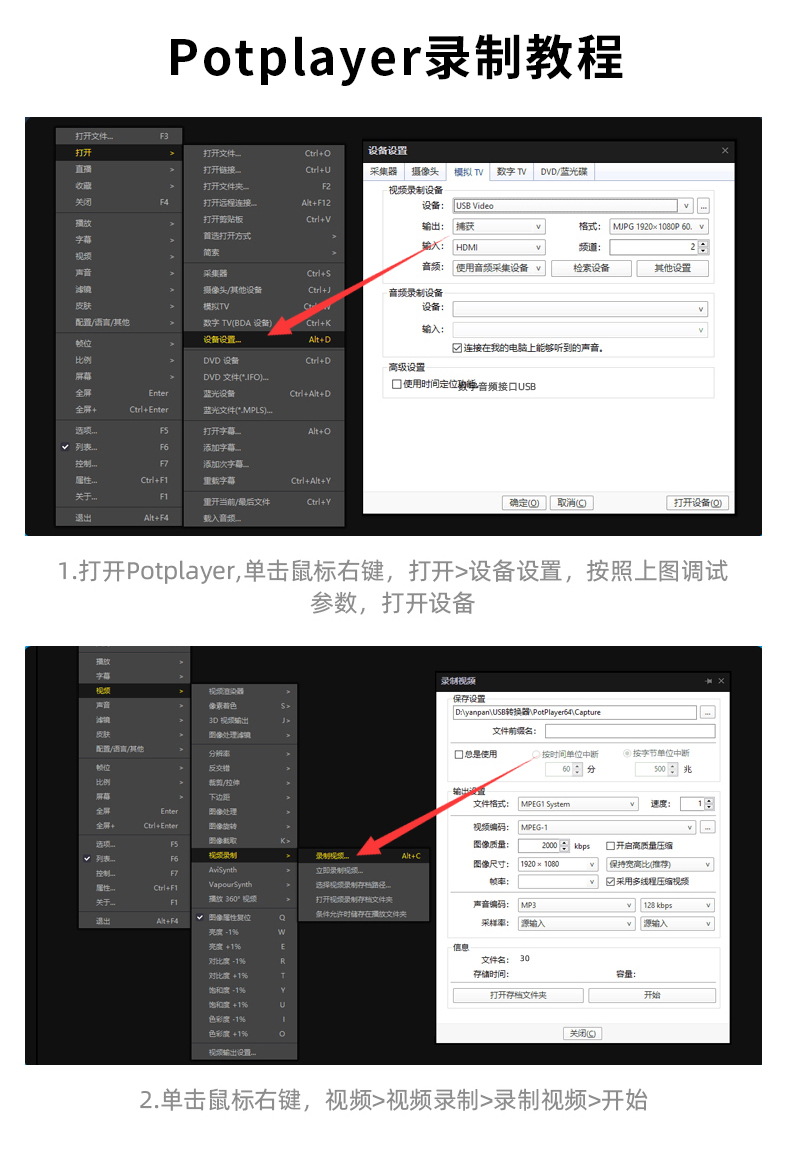Select 立即录制视频... menu item

364,870
